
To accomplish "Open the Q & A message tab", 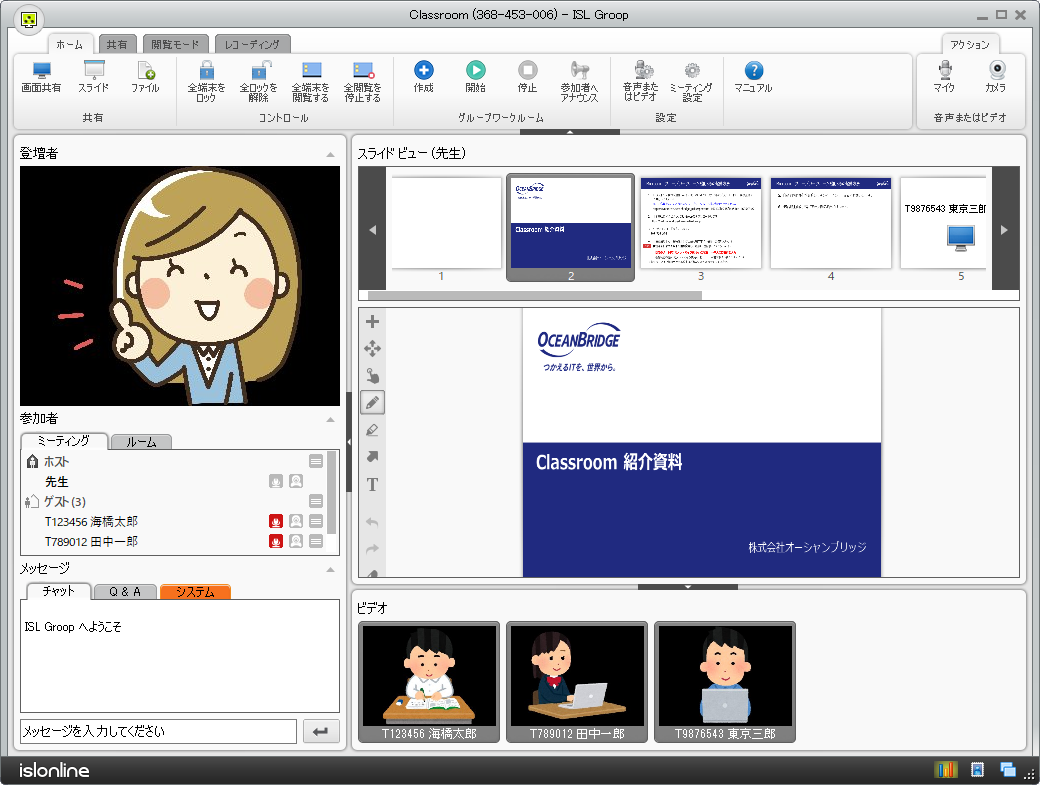I will point(124,592).
